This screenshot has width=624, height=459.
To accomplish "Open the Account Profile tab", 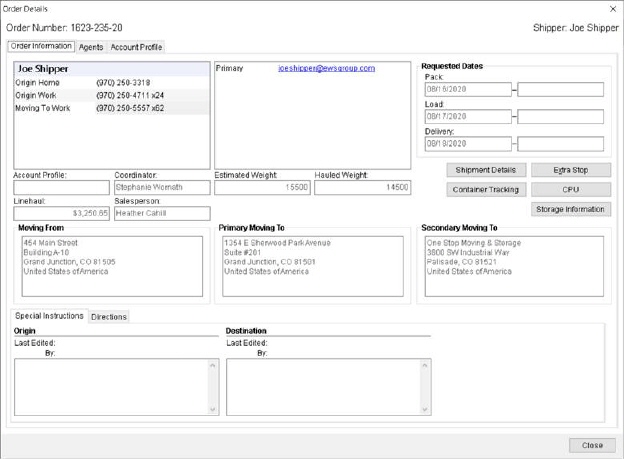I will point(136,47).
